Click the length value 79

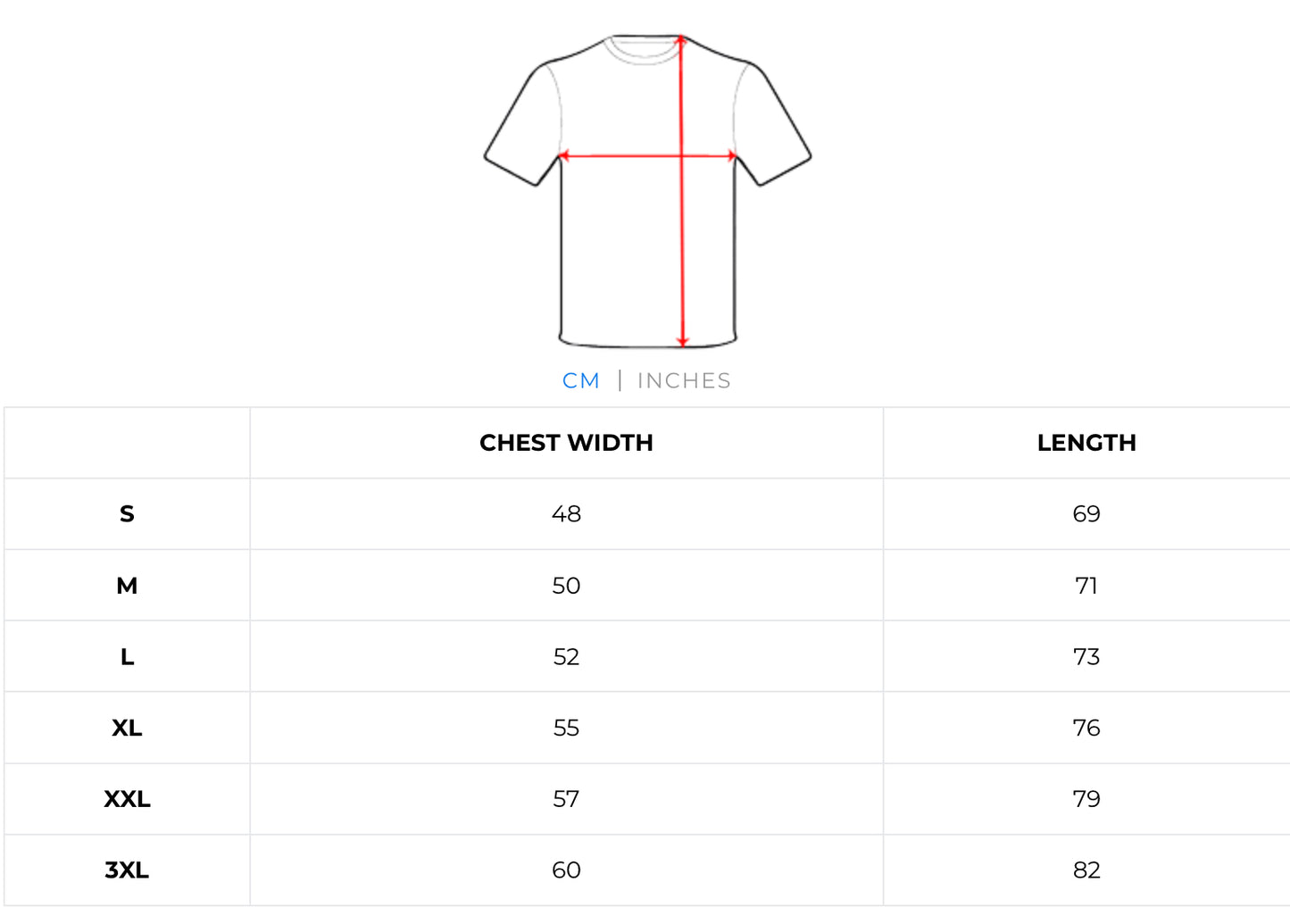1086,799
